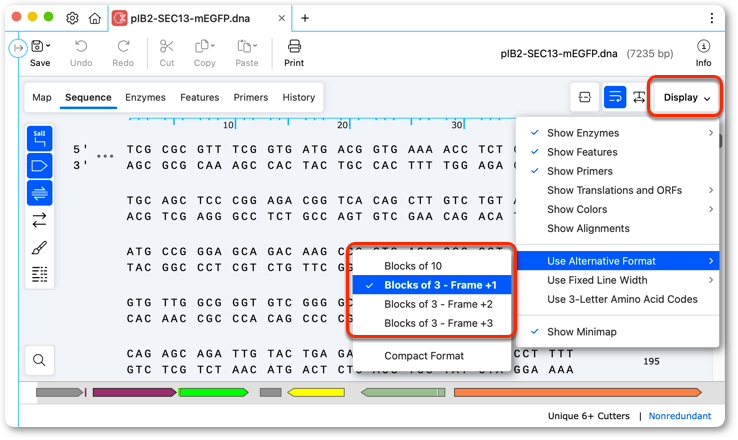Click the ATG codon in first row
738x440 pixels.
(x=315, y=149)
